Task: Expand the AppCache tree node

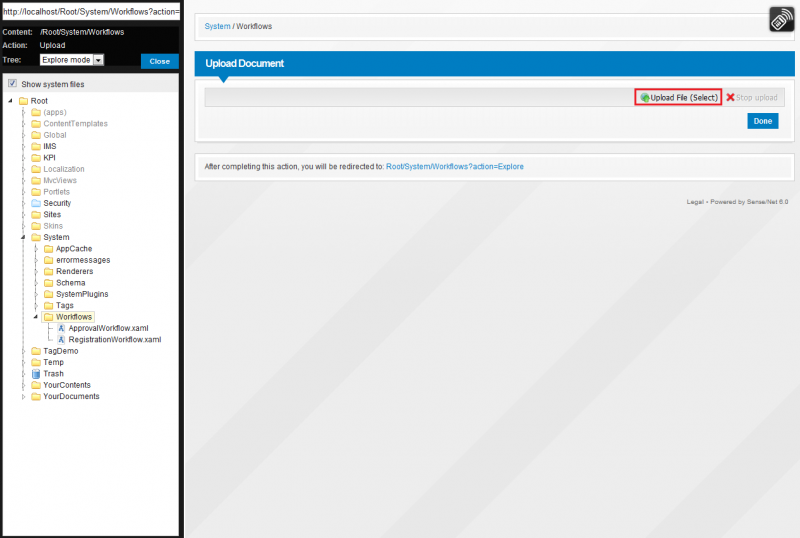Action: tap(36, 249)
